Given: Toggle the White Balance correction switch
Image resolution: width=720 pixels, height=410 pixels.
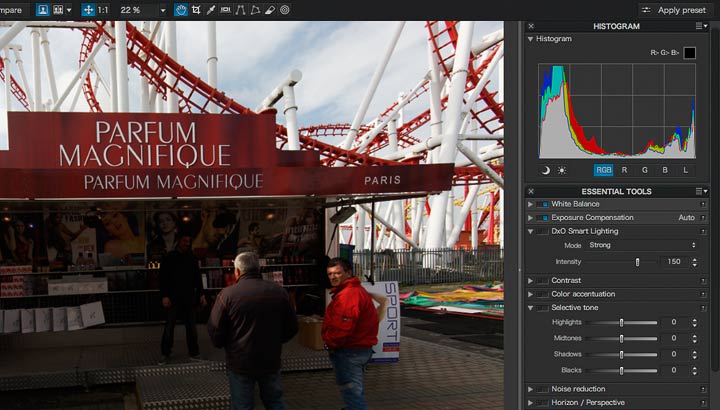Looking at the screenshot, I should tap(543, 204).
